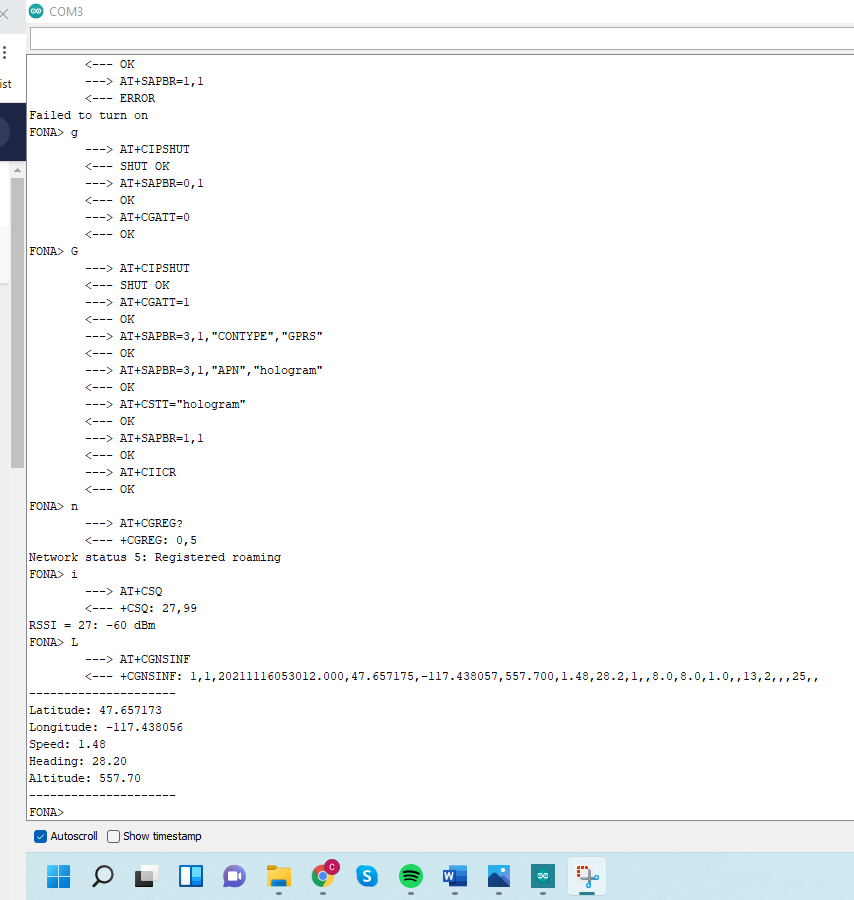Image resolution: width=854 pixels, height=900 pixels.
Task: Click the Windows Start button
Action: [58, 876]
